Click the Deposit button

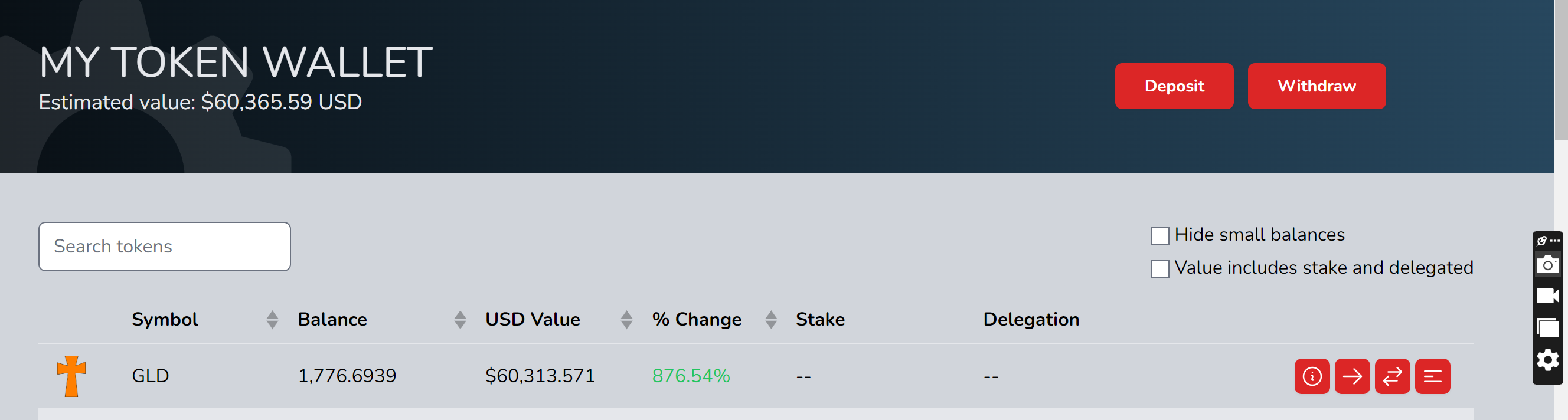pyautogui.click(x=1174, y=86)
